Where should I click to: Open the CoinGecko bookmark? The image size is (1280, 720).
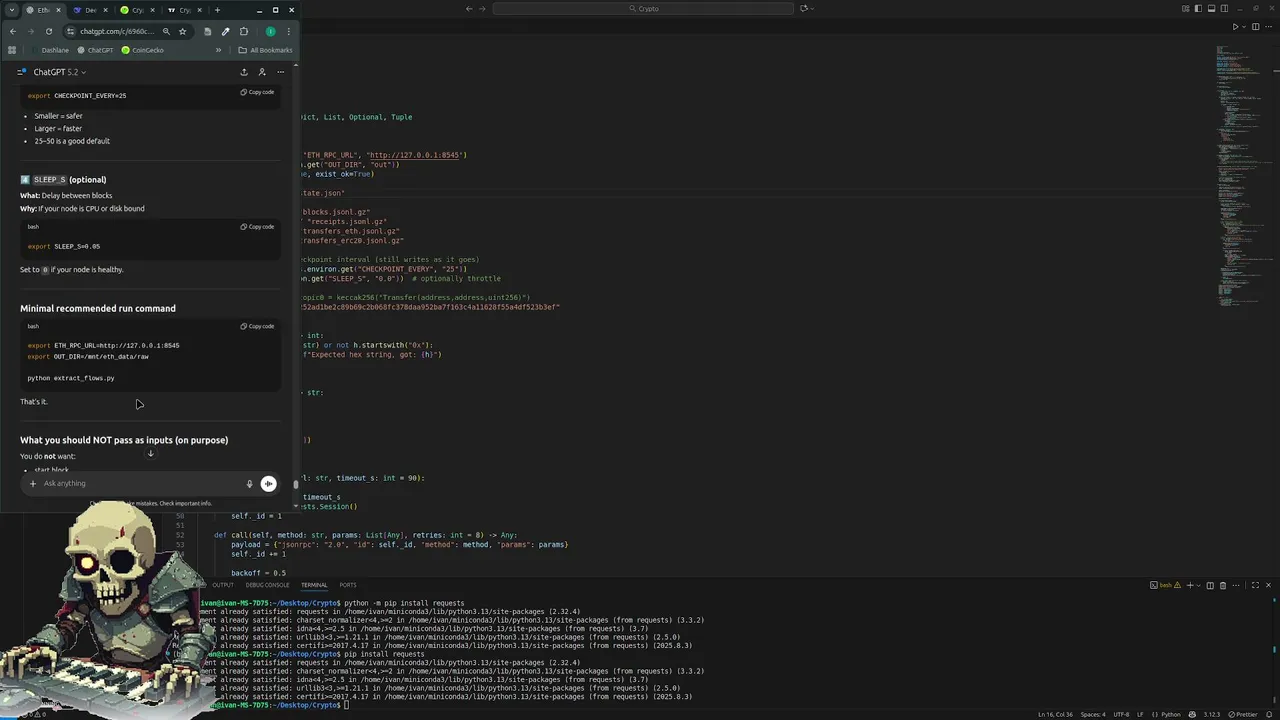[x=142, y=50]
